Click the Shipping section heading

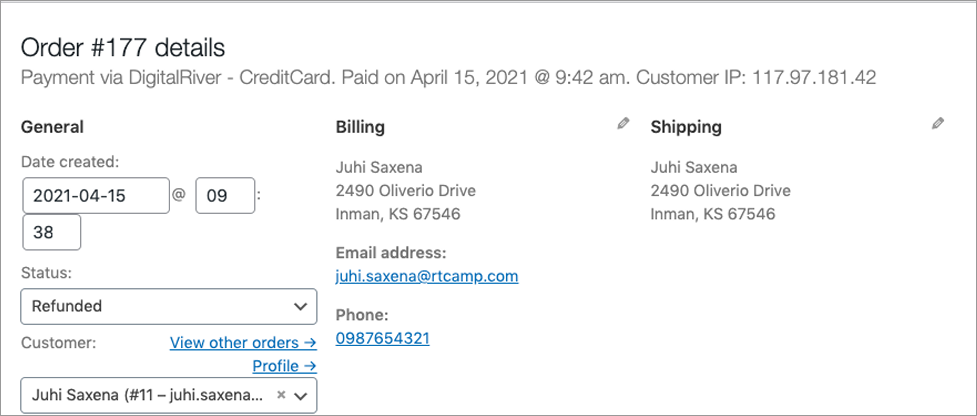click(686, 127)
